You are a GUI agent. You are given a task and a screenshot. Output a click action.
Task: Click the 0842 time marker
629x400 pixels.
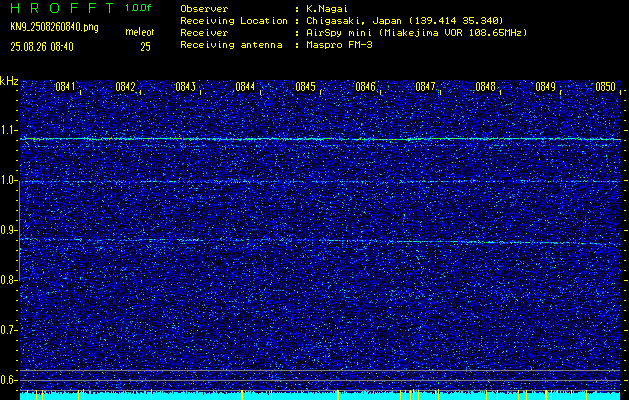125,87
